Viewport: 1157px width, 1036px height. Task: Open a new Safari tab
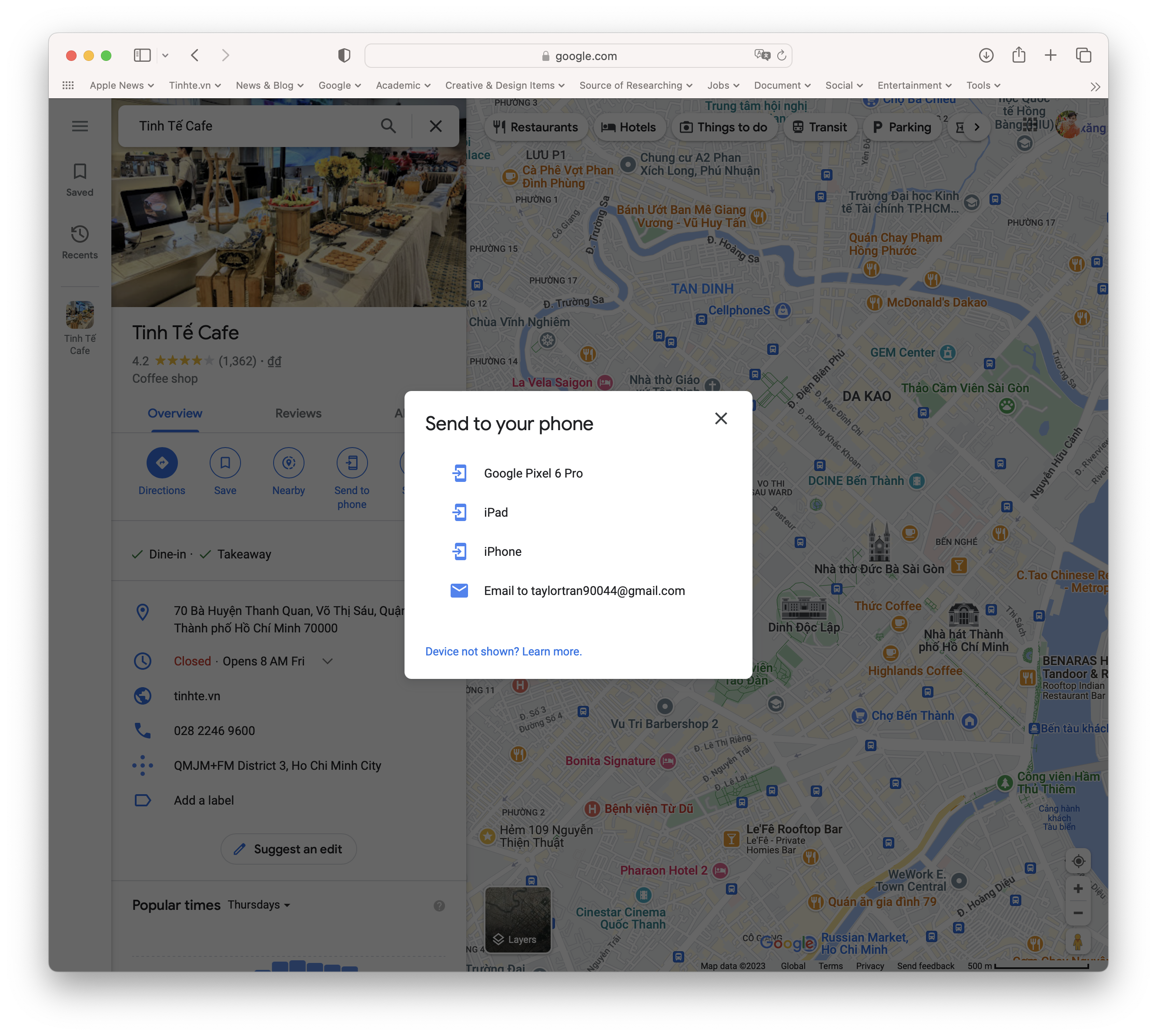coord(1050,55)
